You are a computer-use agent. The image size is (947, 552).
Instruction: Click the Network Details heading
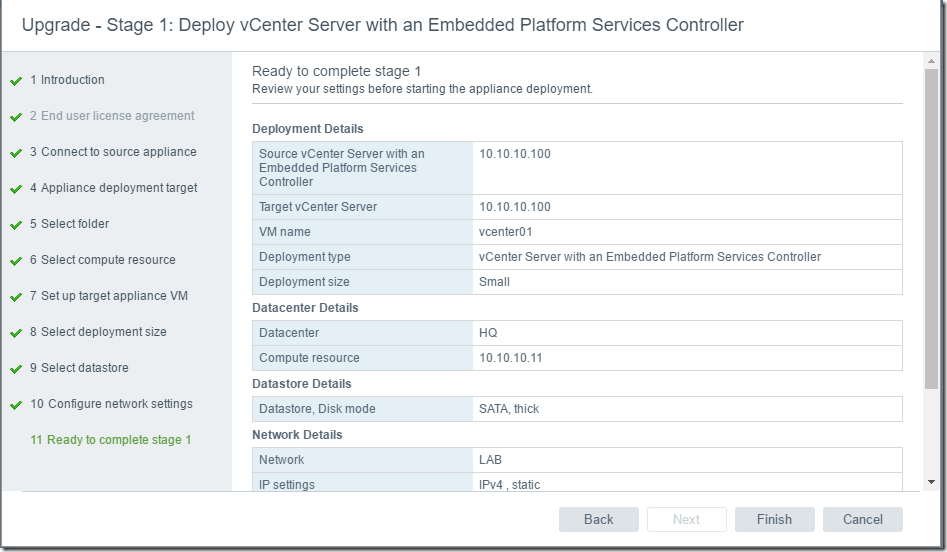pyautogui.click(x=297, y=435)
